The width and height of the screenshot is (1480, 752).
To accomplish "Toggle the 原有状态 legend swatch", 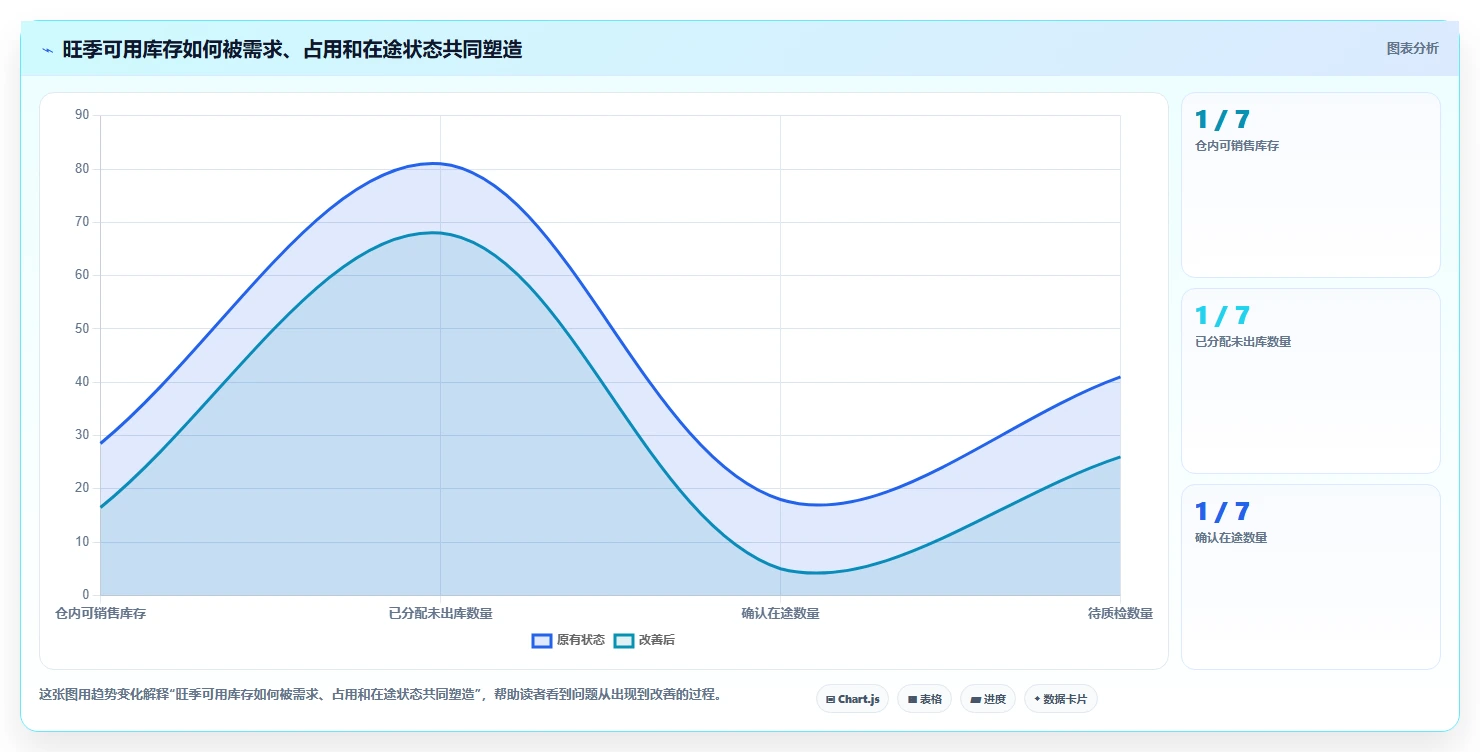I will click(542, 640).
